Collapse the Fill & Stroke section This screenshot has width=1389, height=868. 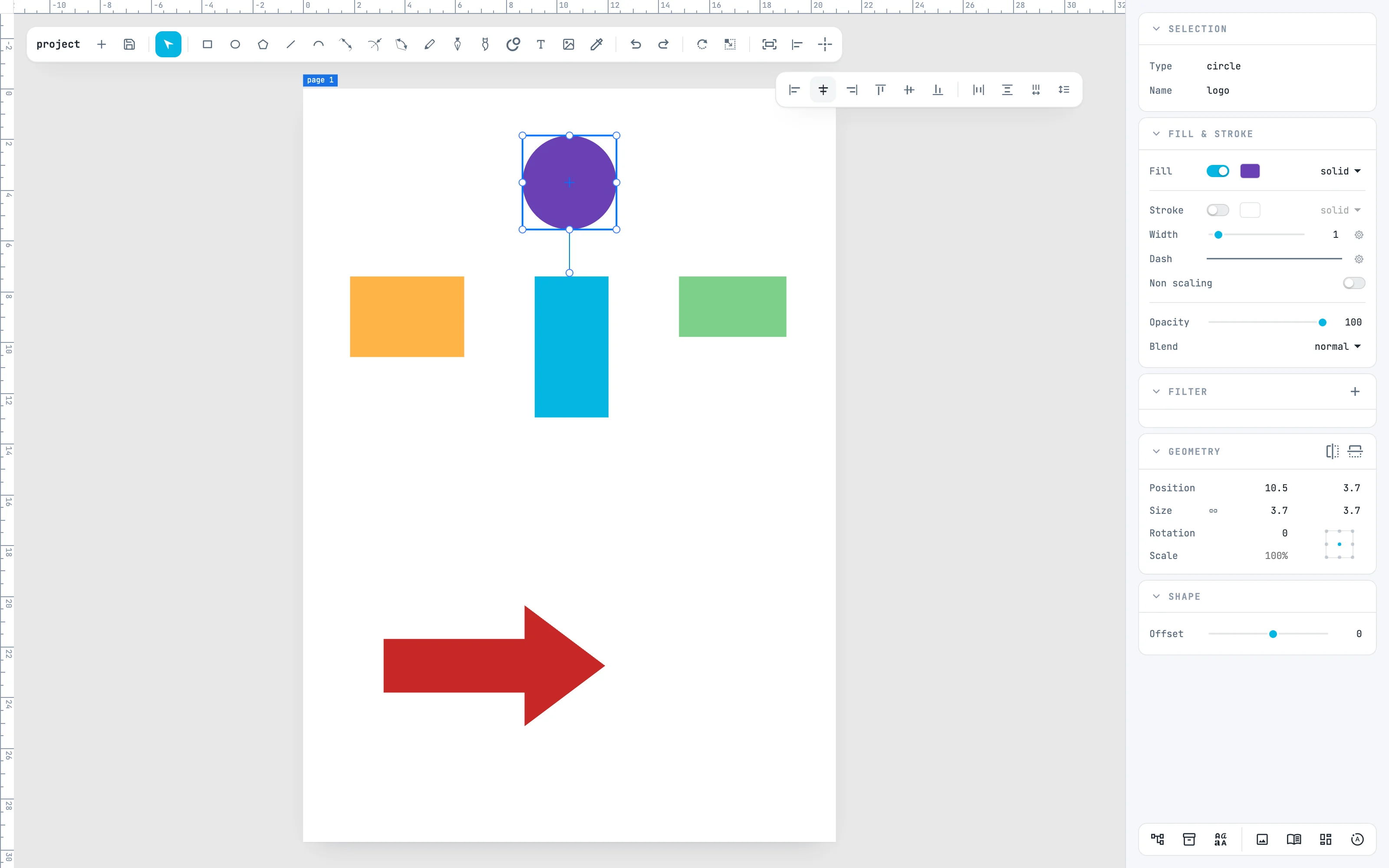[1156, 134]
